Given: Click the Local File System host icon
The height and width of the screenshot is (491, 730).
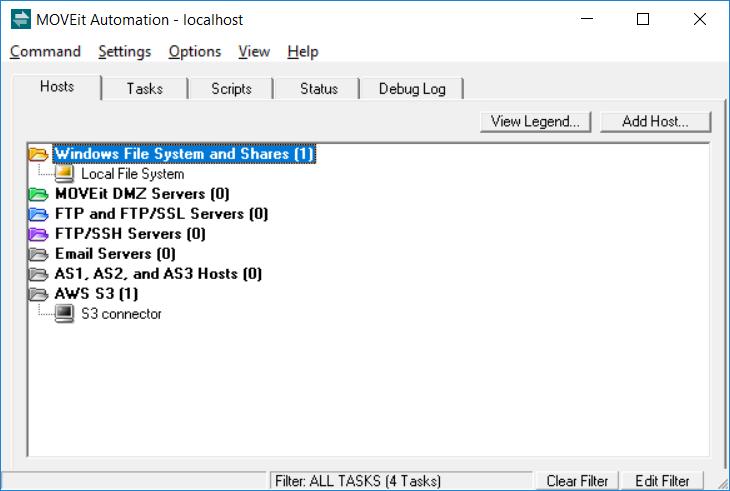Looking at the screenshot, I should click(64, 174).
